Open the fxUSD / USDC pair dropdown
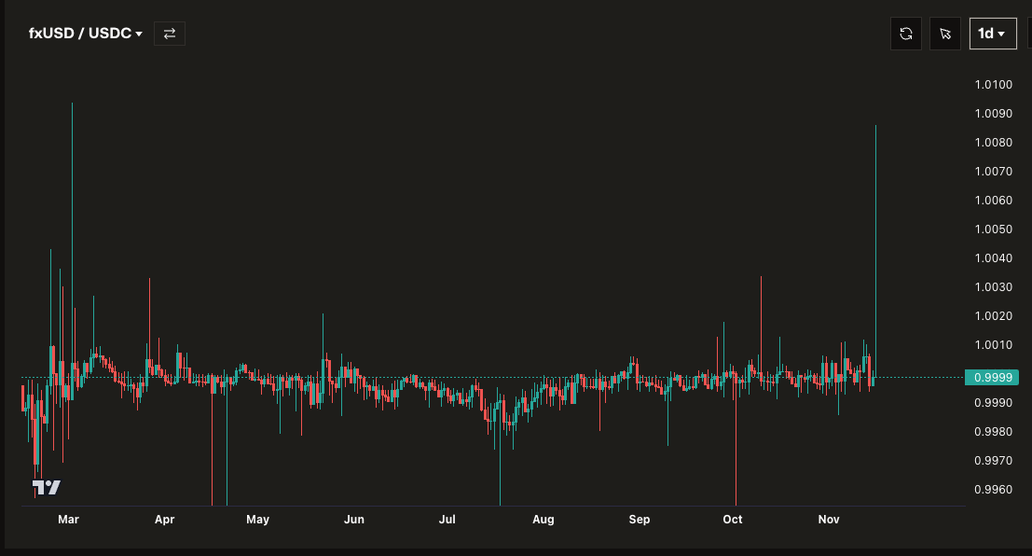The height and width of the screenshot is (556, 1032). click(x=86, y=34)
